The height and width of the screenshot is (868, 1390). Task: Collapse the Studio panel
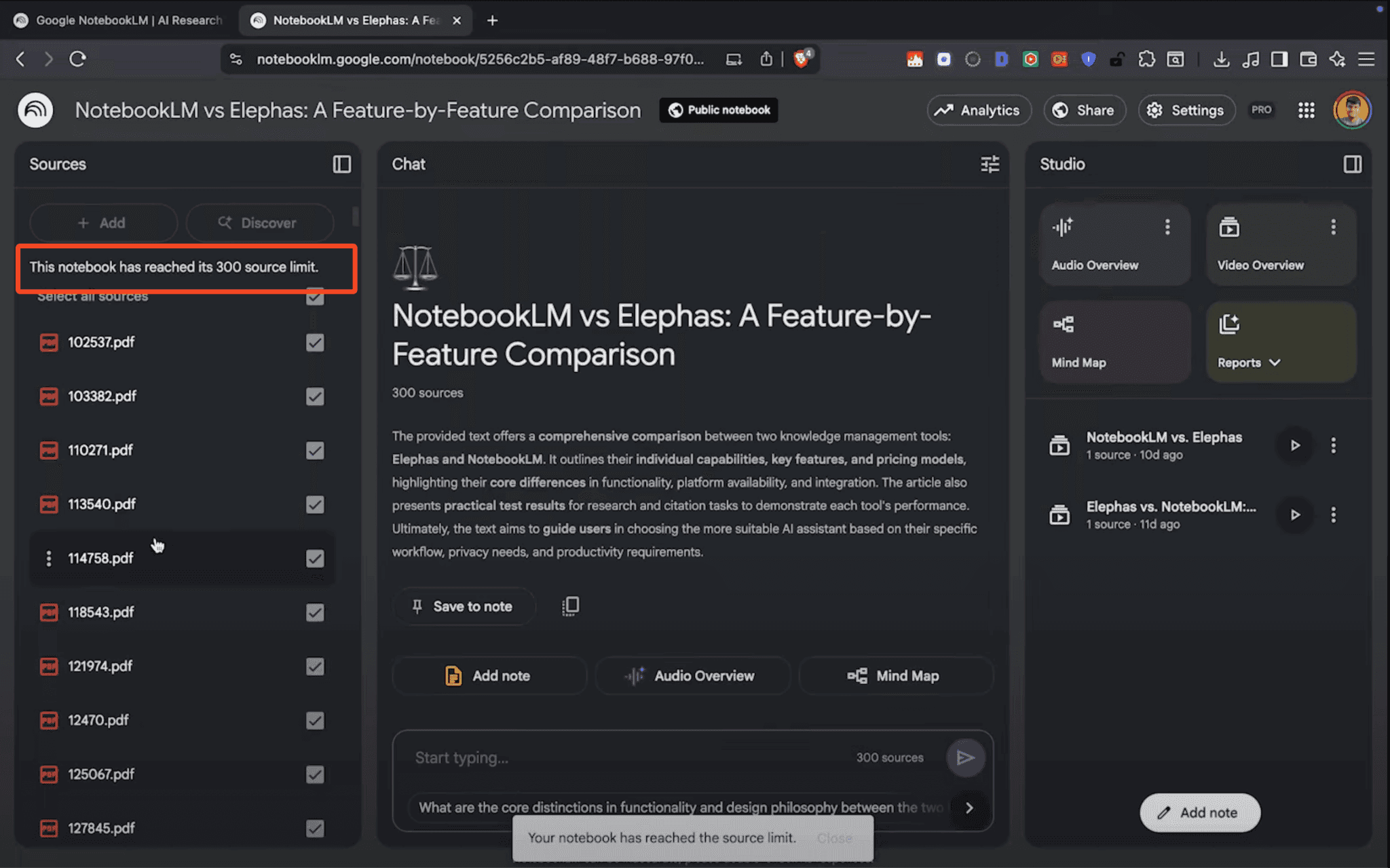1353,164
